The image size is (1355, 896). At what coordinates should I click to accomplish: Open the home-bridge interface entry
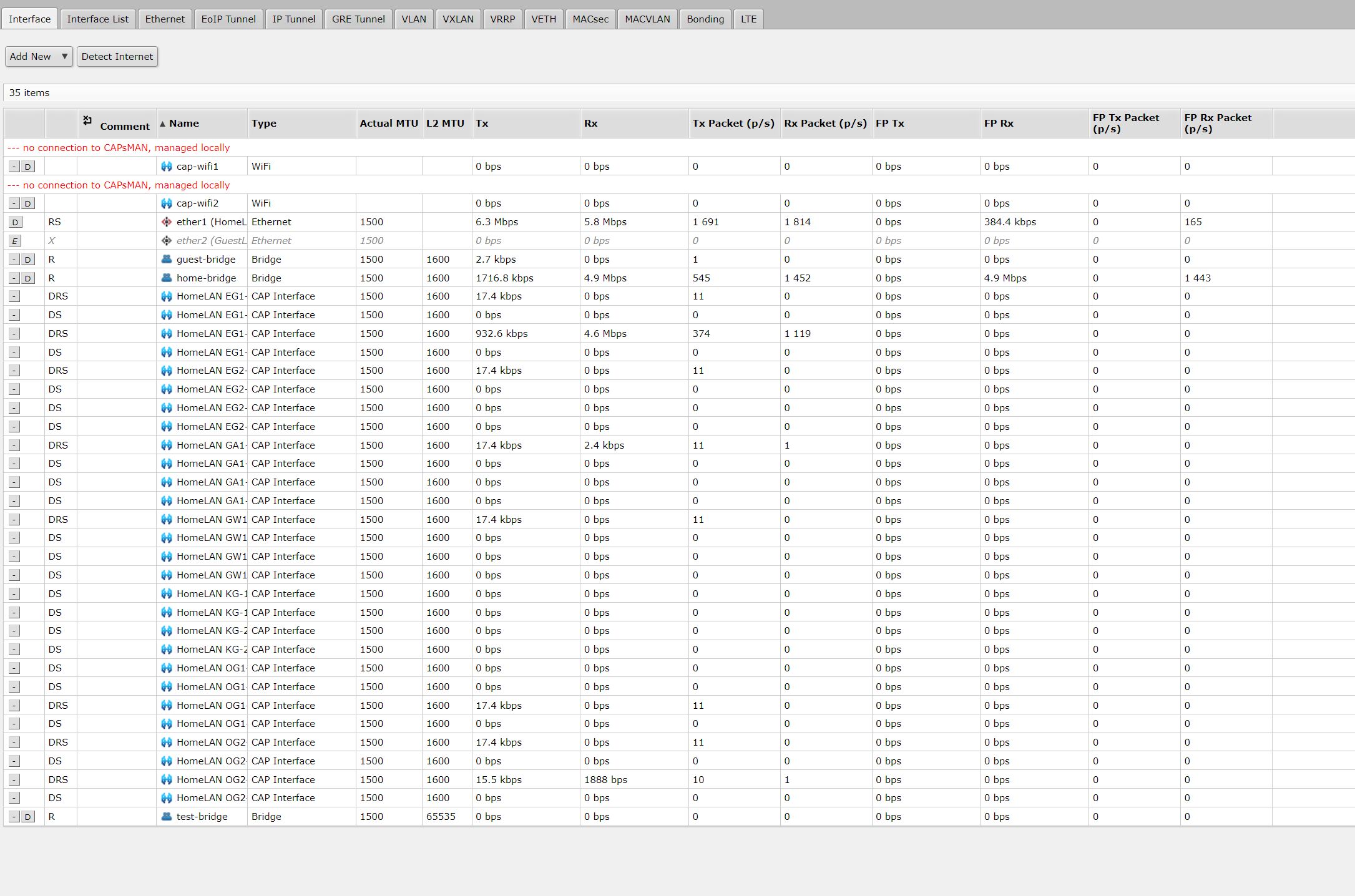click(206, 278)
